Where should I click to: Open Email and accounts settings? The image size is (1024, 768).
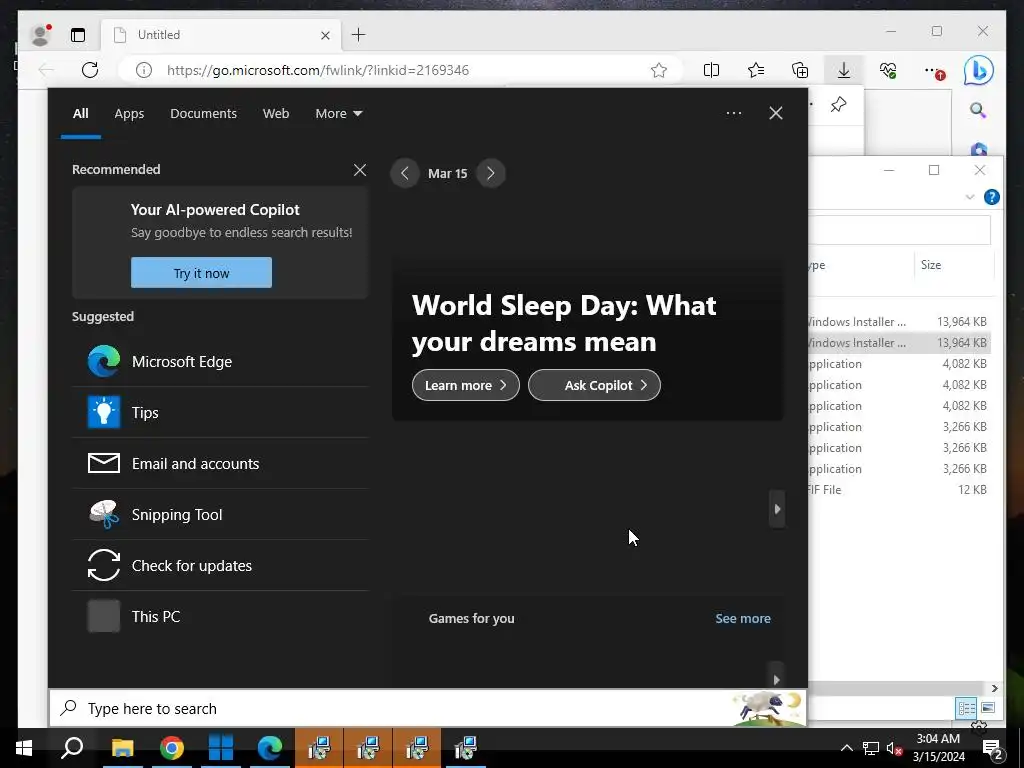click(221, 464)
